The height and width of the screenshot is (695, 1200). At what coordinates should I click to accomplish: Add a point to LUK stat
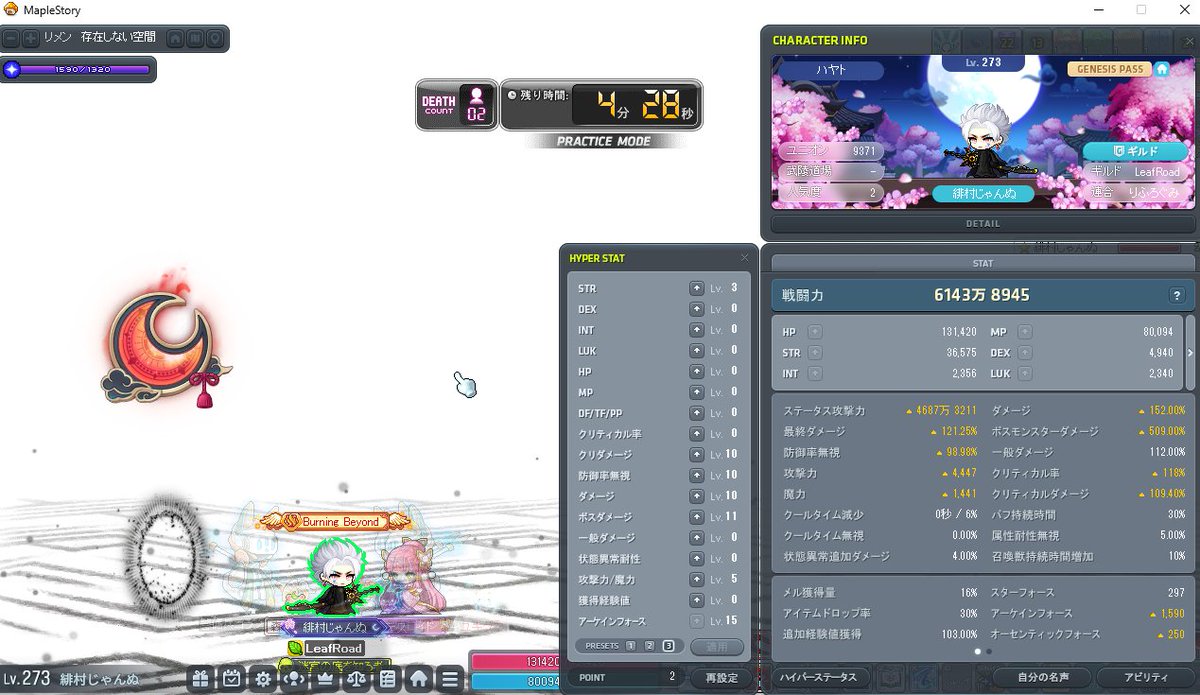[1025, 374]
